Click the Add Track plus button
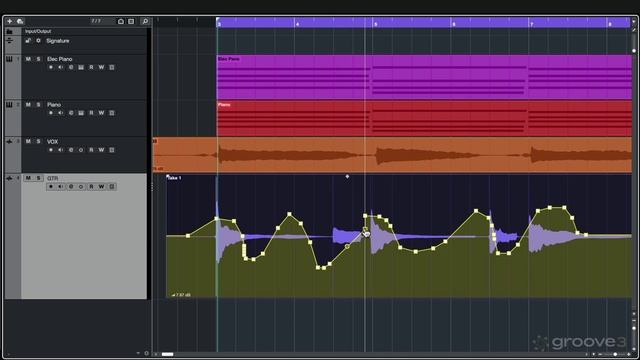Viewport: 640px width, 360px height. pos(9,21)
